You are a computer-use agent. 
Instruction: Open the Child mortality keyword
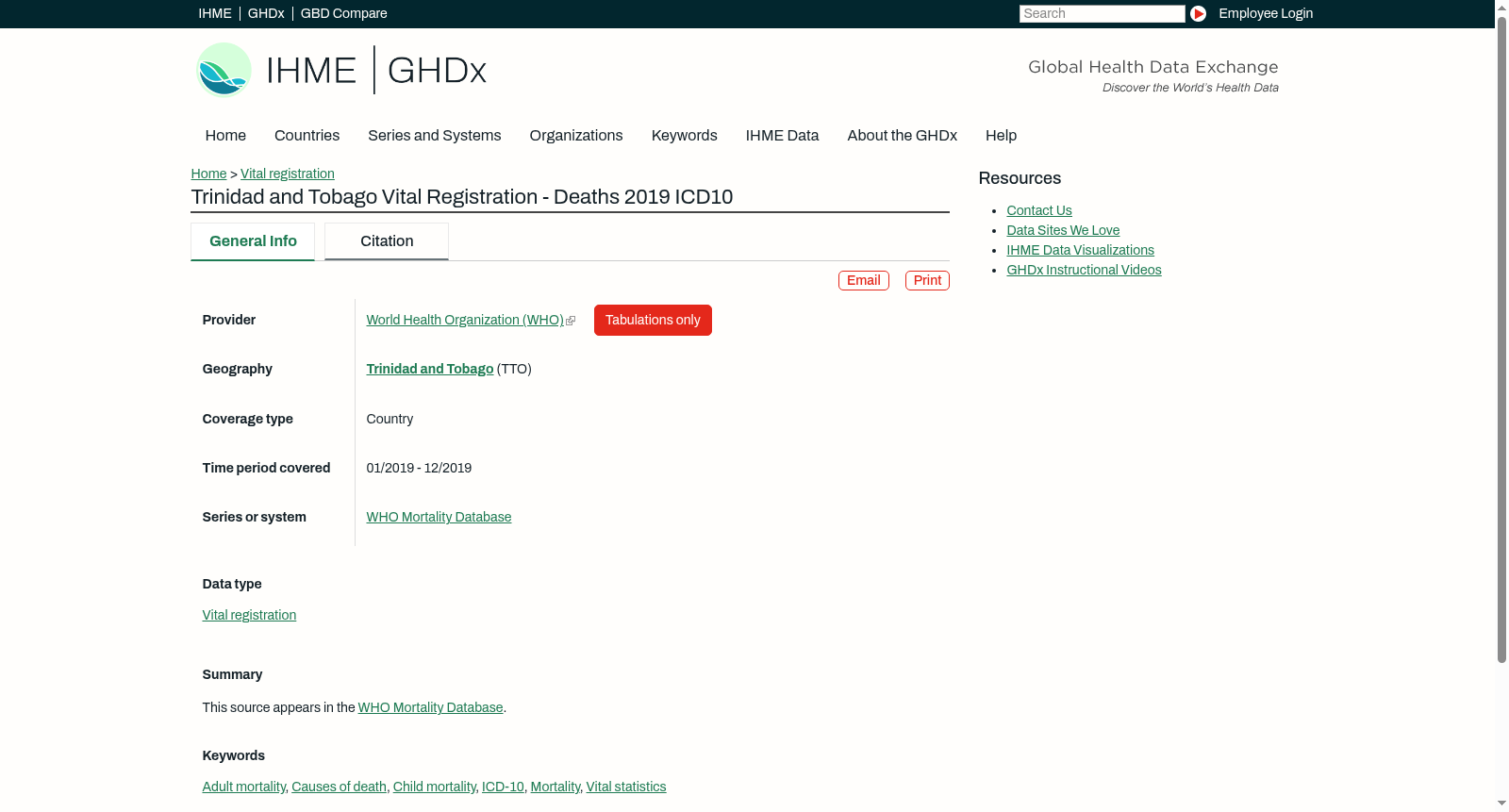coord(435,787)
